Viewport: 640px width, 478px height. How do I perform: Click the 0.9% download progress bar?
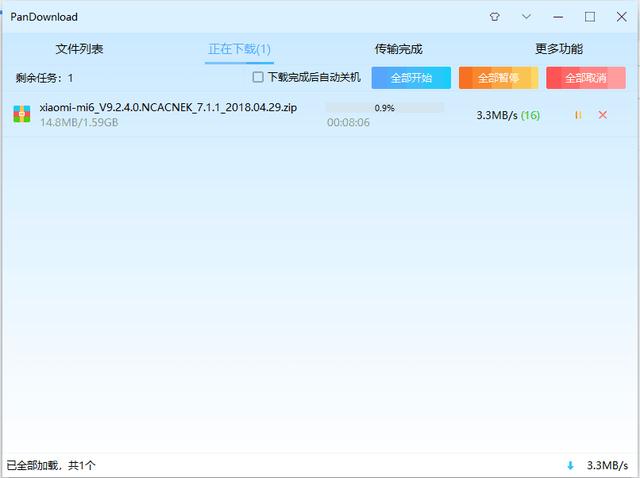click(x=384, y=108)
